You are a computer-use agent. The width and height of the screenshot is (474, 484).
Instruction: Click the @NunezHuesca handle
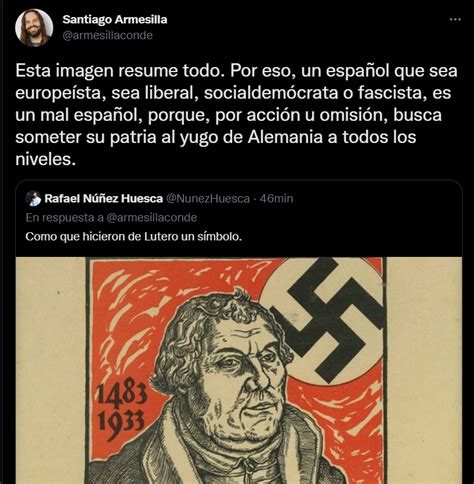coord(208,199)
